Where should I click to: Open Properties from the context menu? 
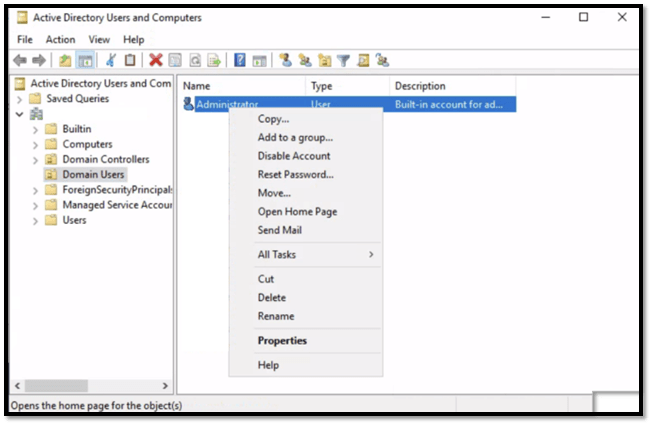[x=306, y=341]
